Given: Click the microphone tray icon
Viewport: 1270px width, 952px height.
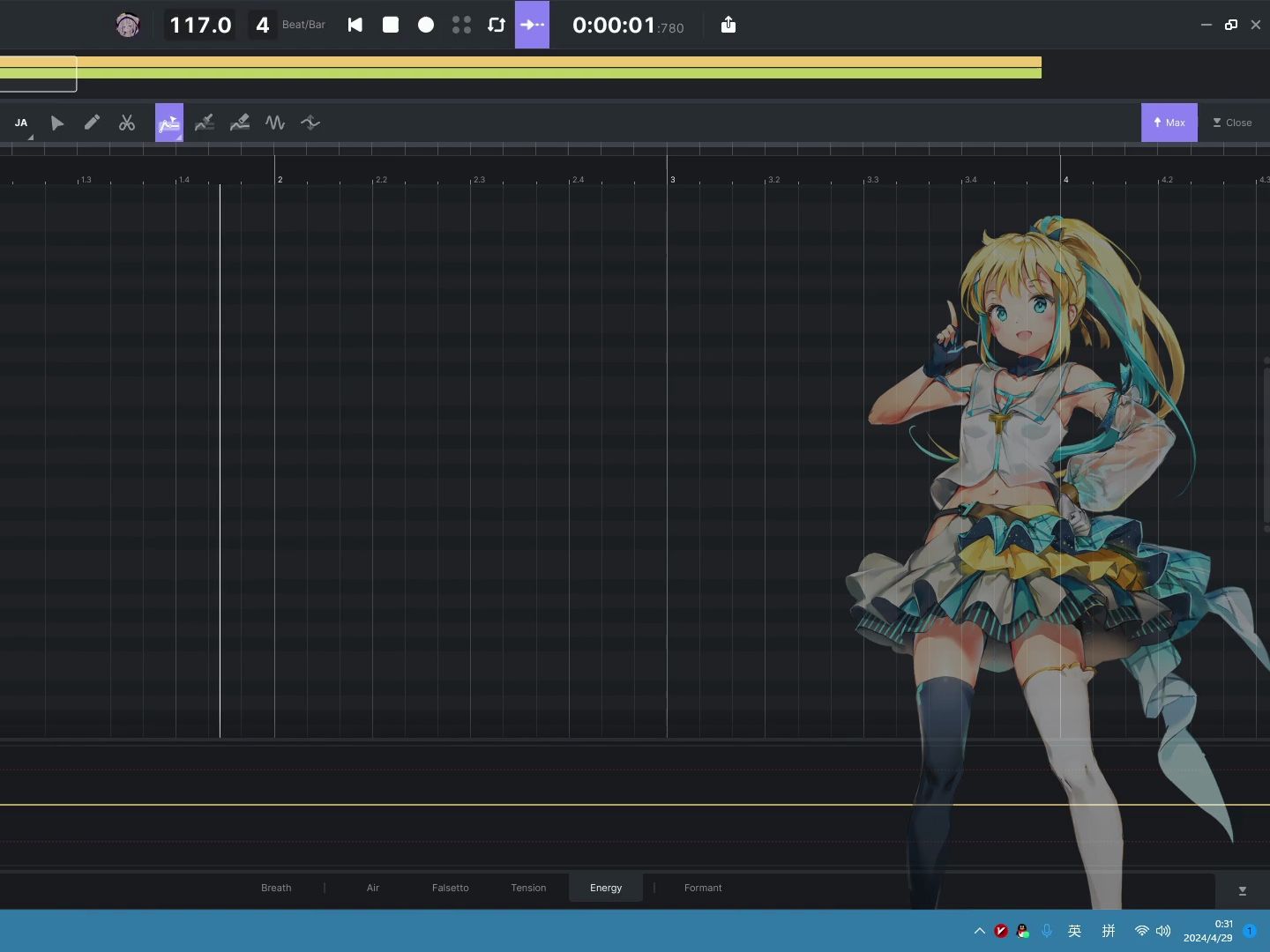Looking at the screenshot, I should (1047, 931).
